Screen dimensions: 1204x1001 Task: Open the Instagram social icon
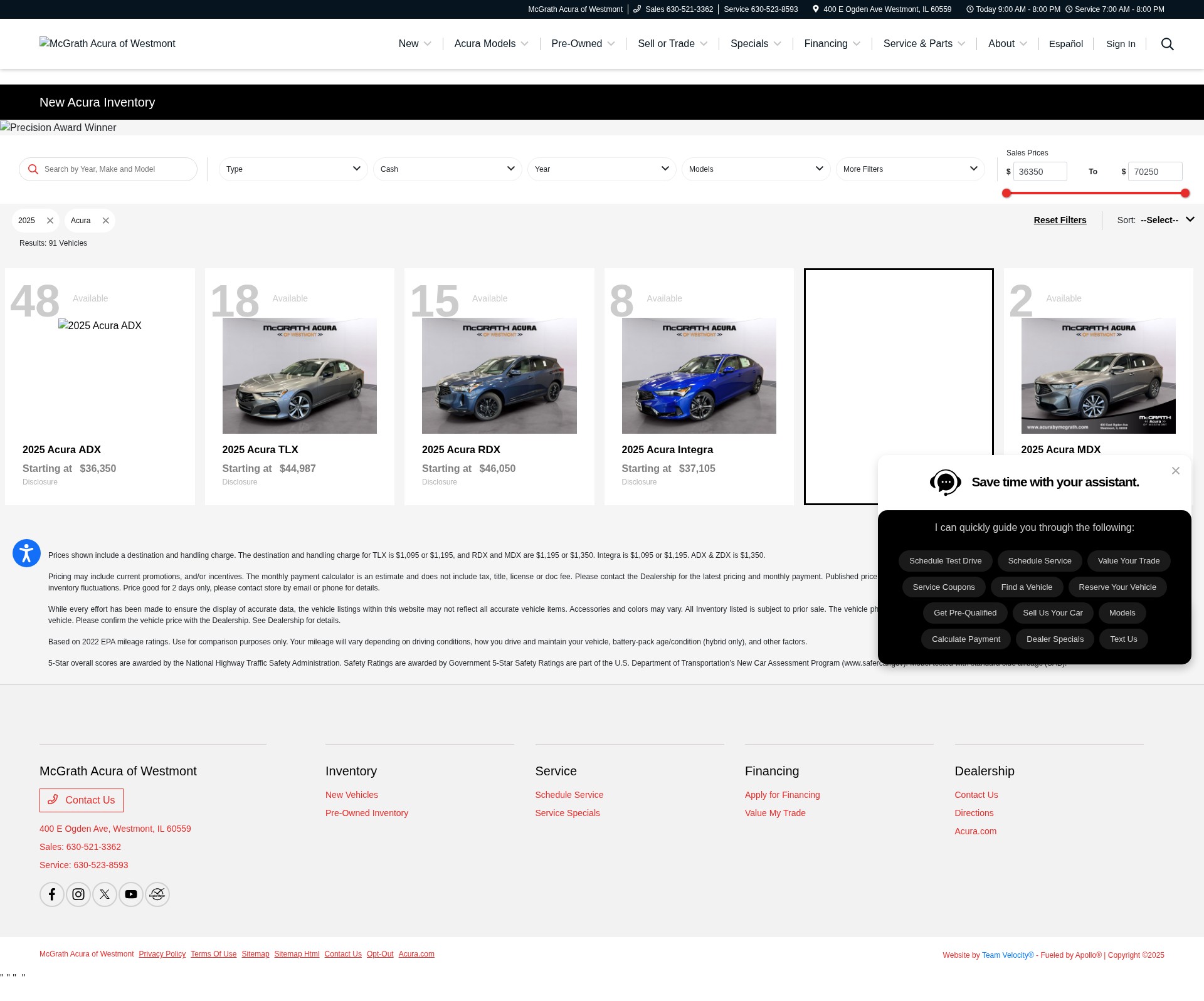click(78, 894)
